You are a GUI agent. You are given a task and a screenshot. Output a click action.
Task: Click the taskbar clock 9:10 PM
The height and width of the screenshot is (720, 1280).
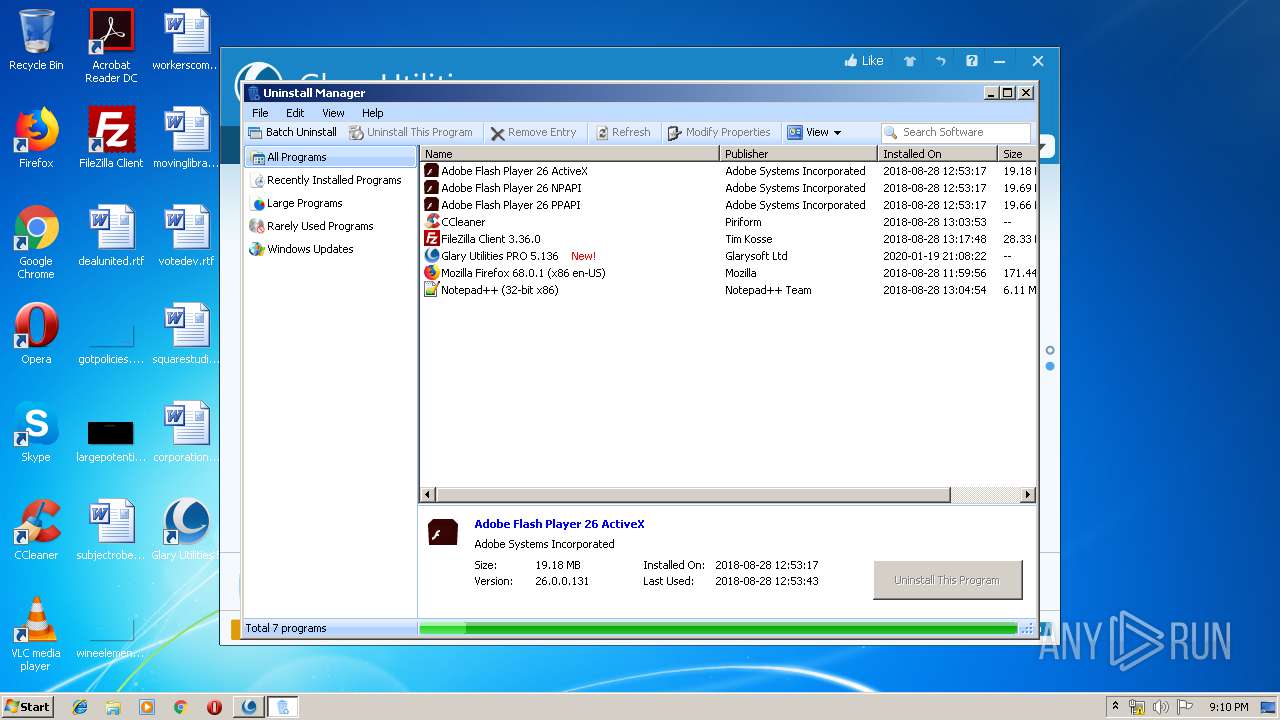(1228, 707)
